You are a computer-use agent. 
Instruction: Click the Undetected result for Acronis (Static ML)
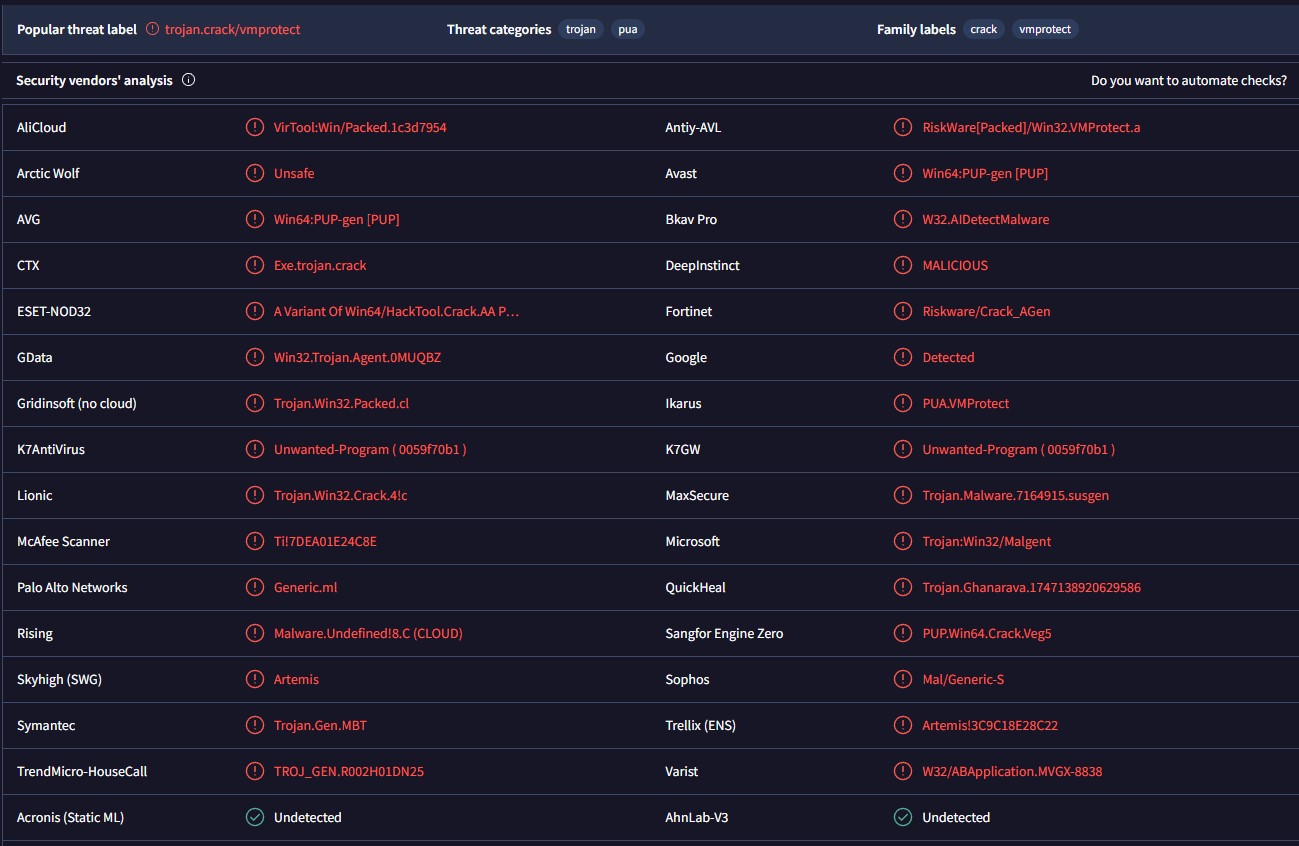tap(308, 817)
